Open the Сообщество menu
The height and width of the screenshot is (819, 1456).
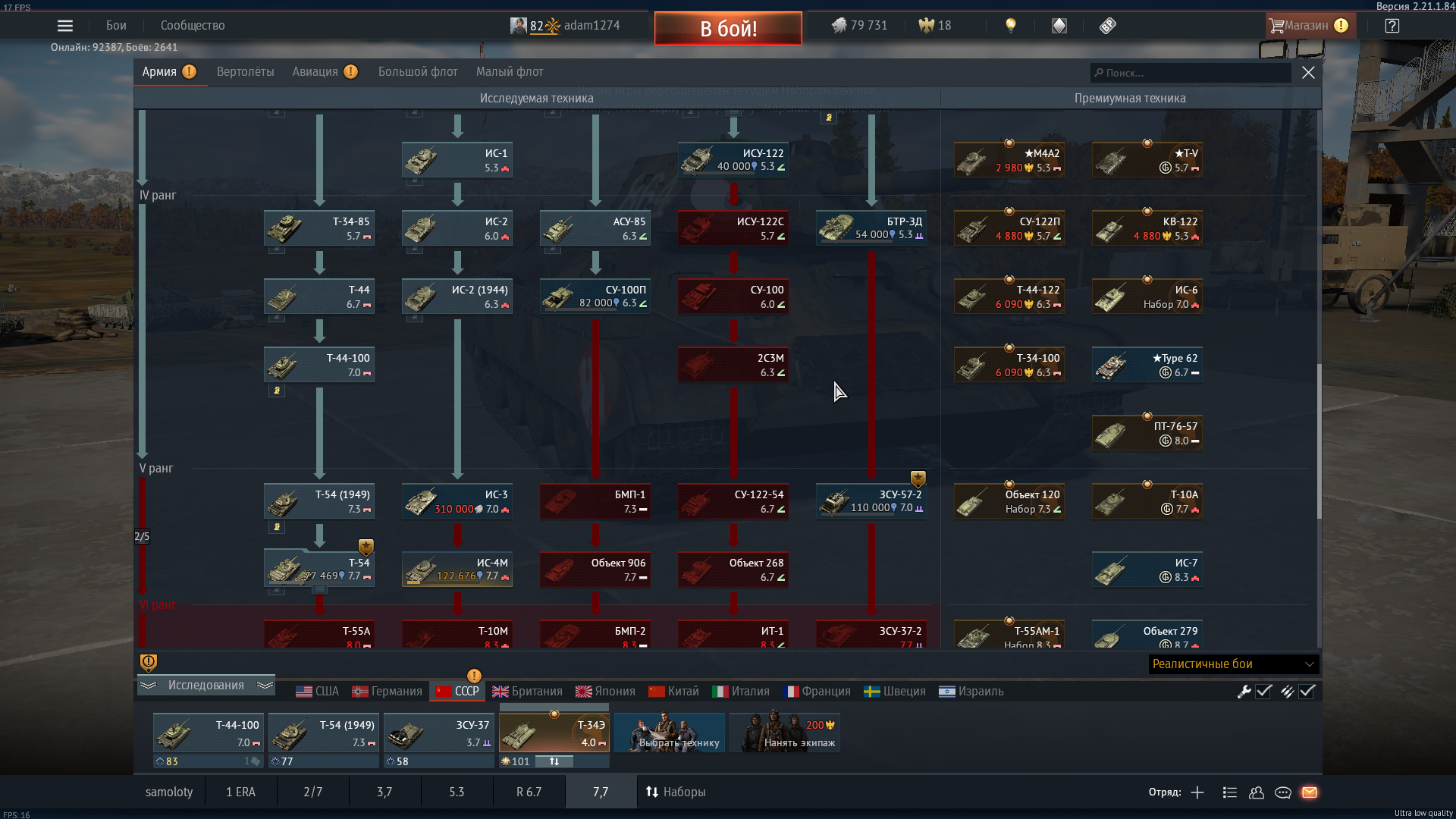click(193, 25)
